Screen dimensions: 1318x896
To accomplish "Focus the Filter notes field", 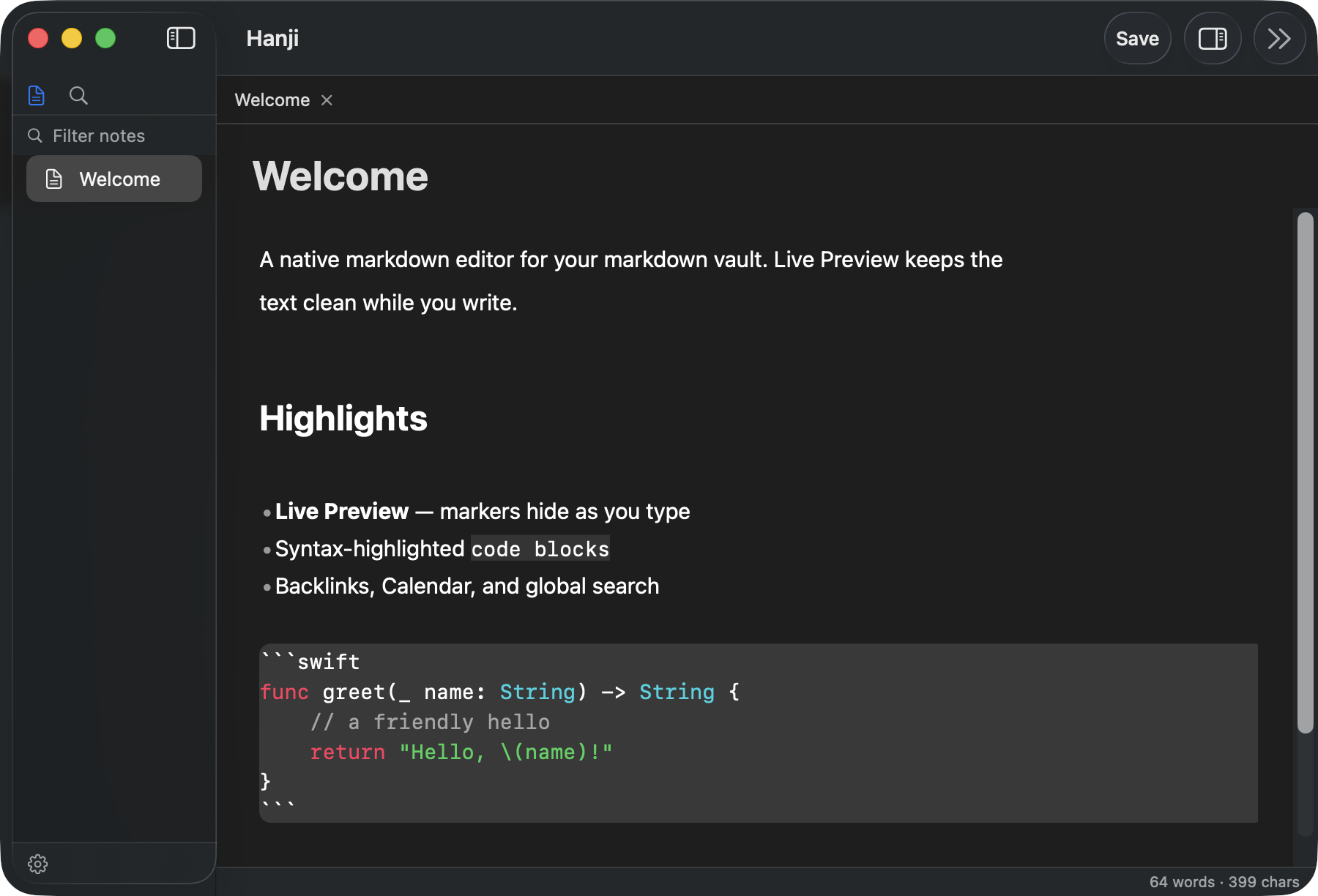I will point(114,135).
